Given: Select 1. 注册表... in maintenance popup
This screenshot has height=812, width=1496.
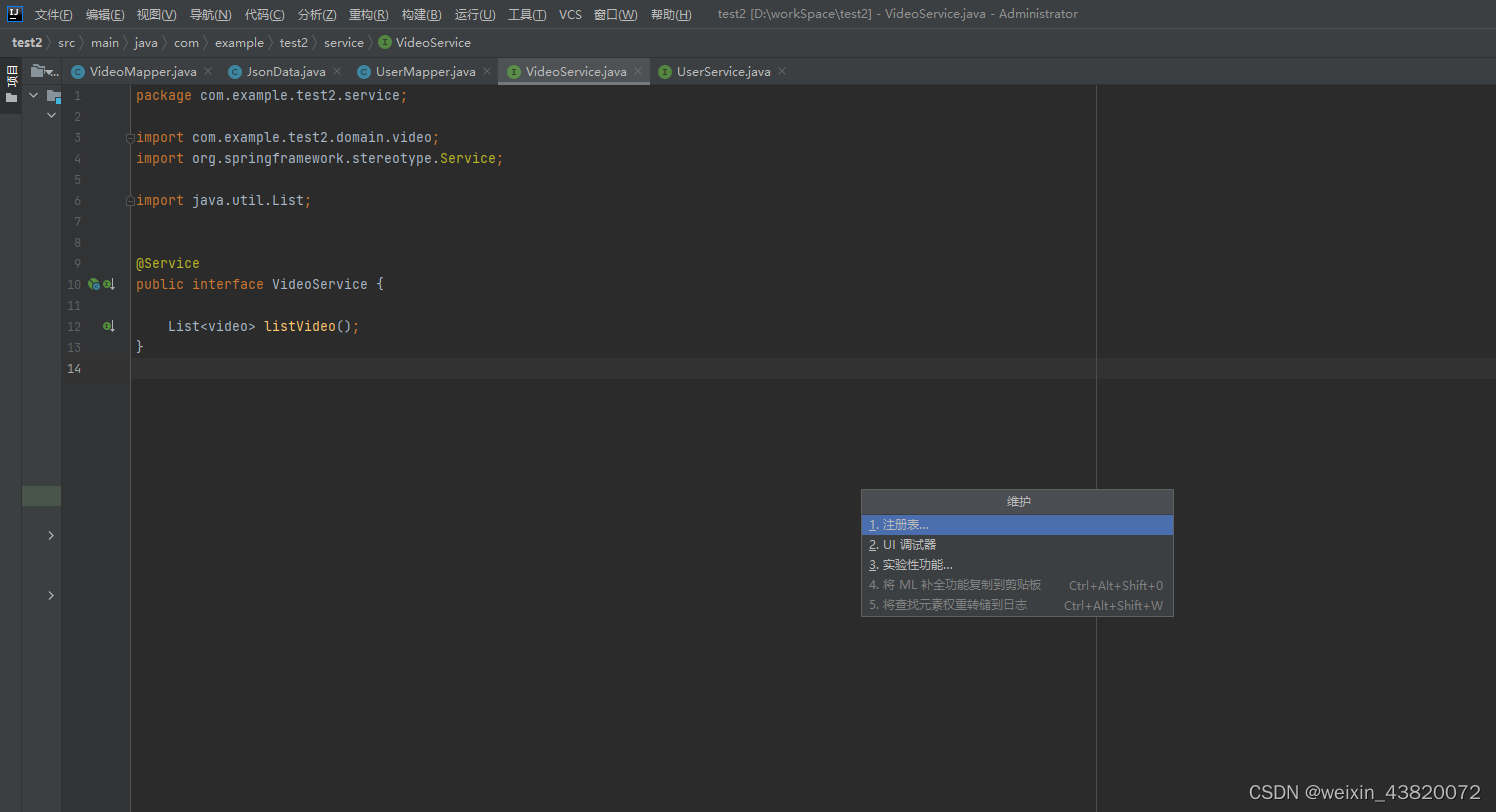Looking at the screenshot, I should (1017, 525).
